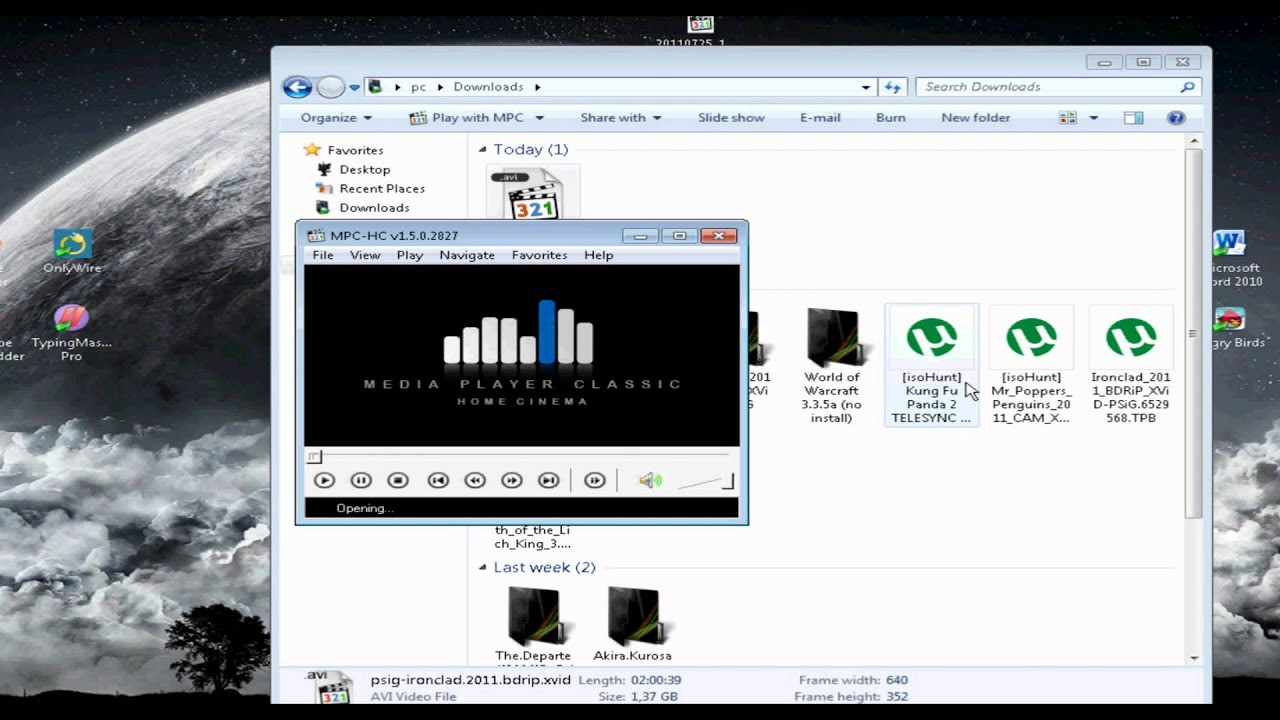Pause playback in Media Player Classic
The height and width of the screenshot is (720, 1280).
tap(361, 481)
